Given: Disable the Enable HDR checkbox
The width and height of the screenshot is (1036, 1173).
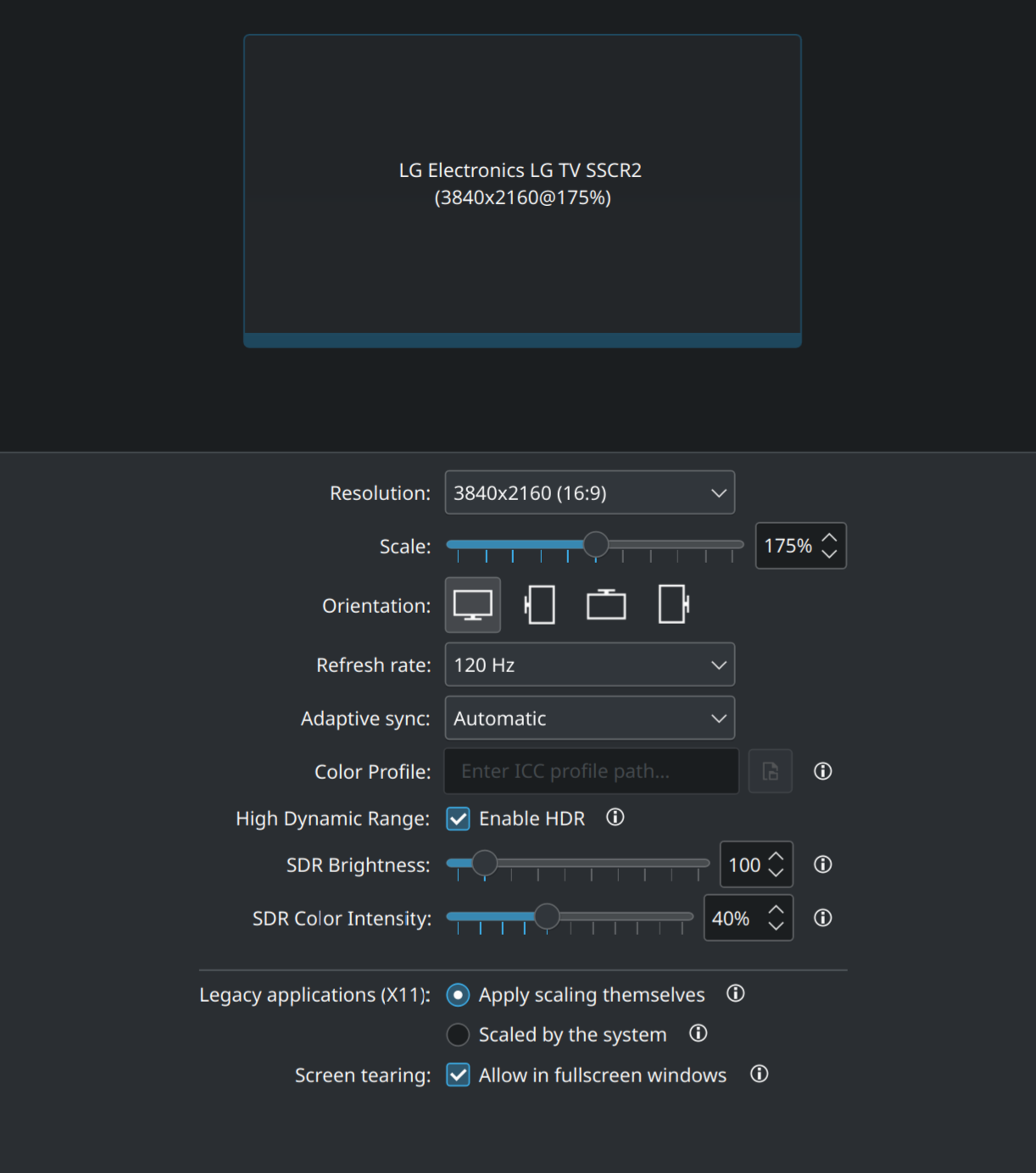Looking at the screenshot, I should click(459, 819).
